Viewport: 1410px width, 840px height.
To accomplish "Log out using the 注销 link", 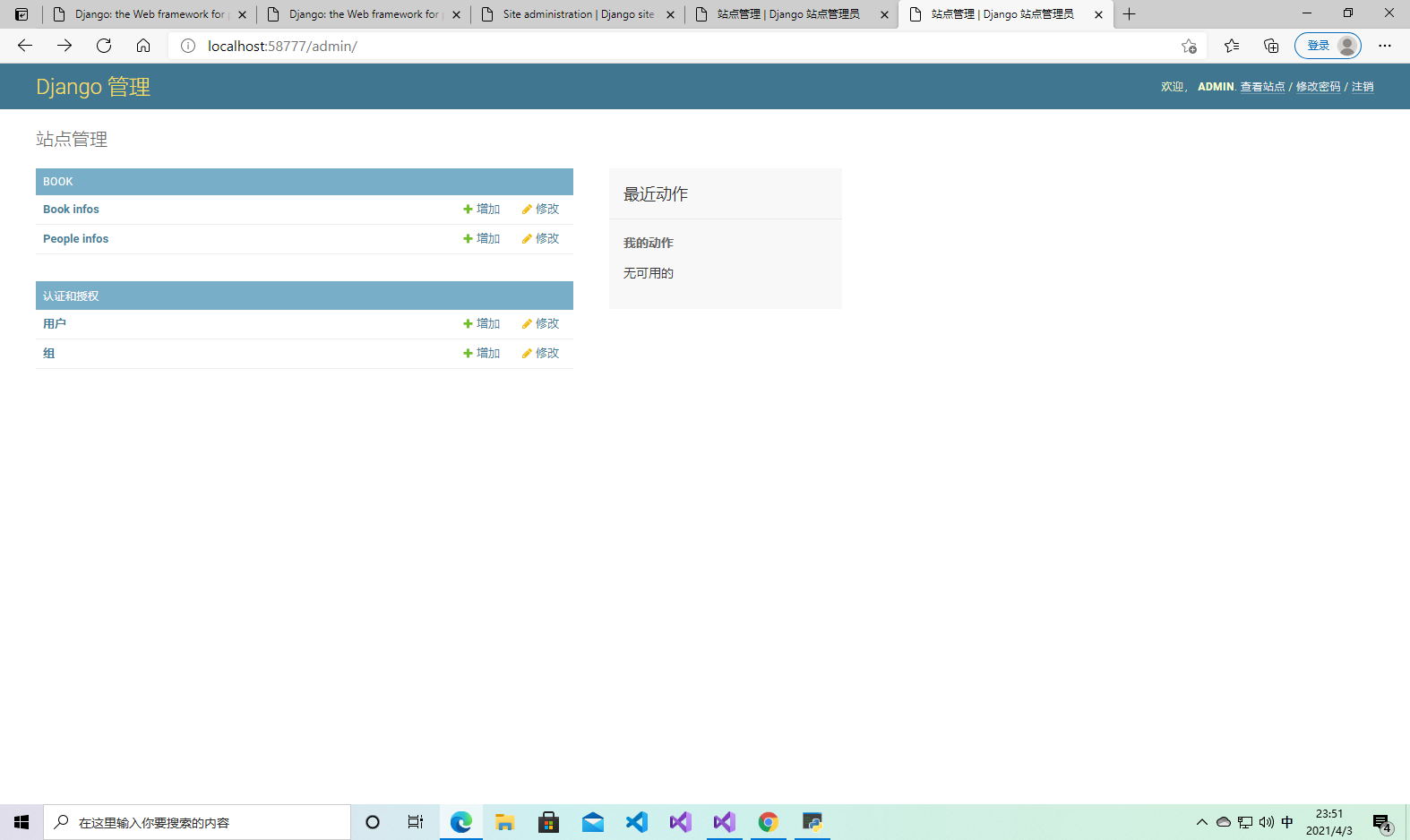I will (1363, 87).
